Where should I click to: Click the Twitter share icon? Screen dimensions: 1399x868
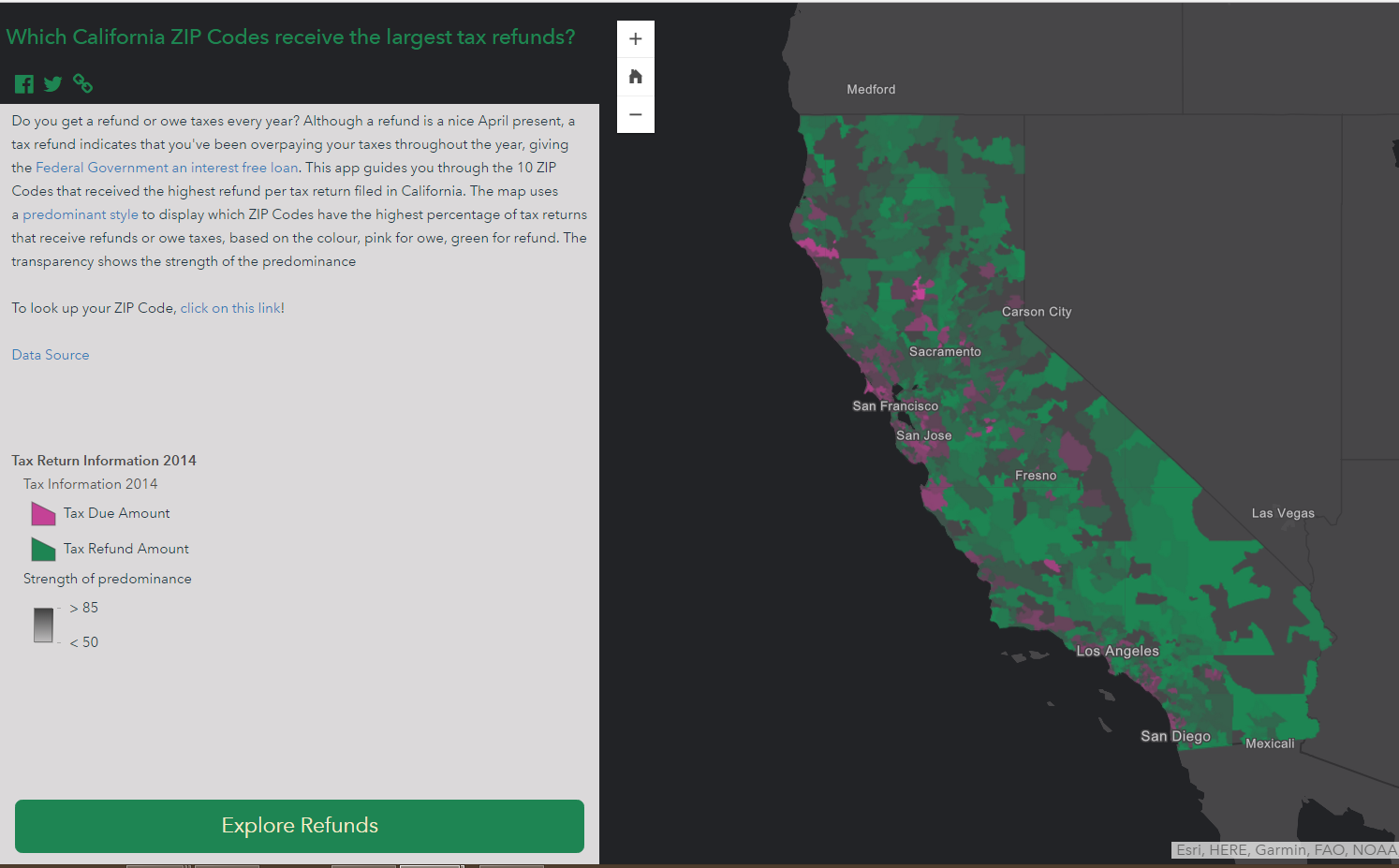(x=53, y=84)
